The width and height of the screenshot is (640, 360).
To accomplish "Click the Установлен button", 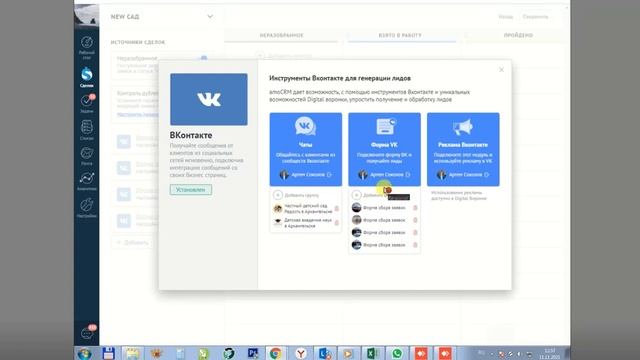I will pos(191,190).
